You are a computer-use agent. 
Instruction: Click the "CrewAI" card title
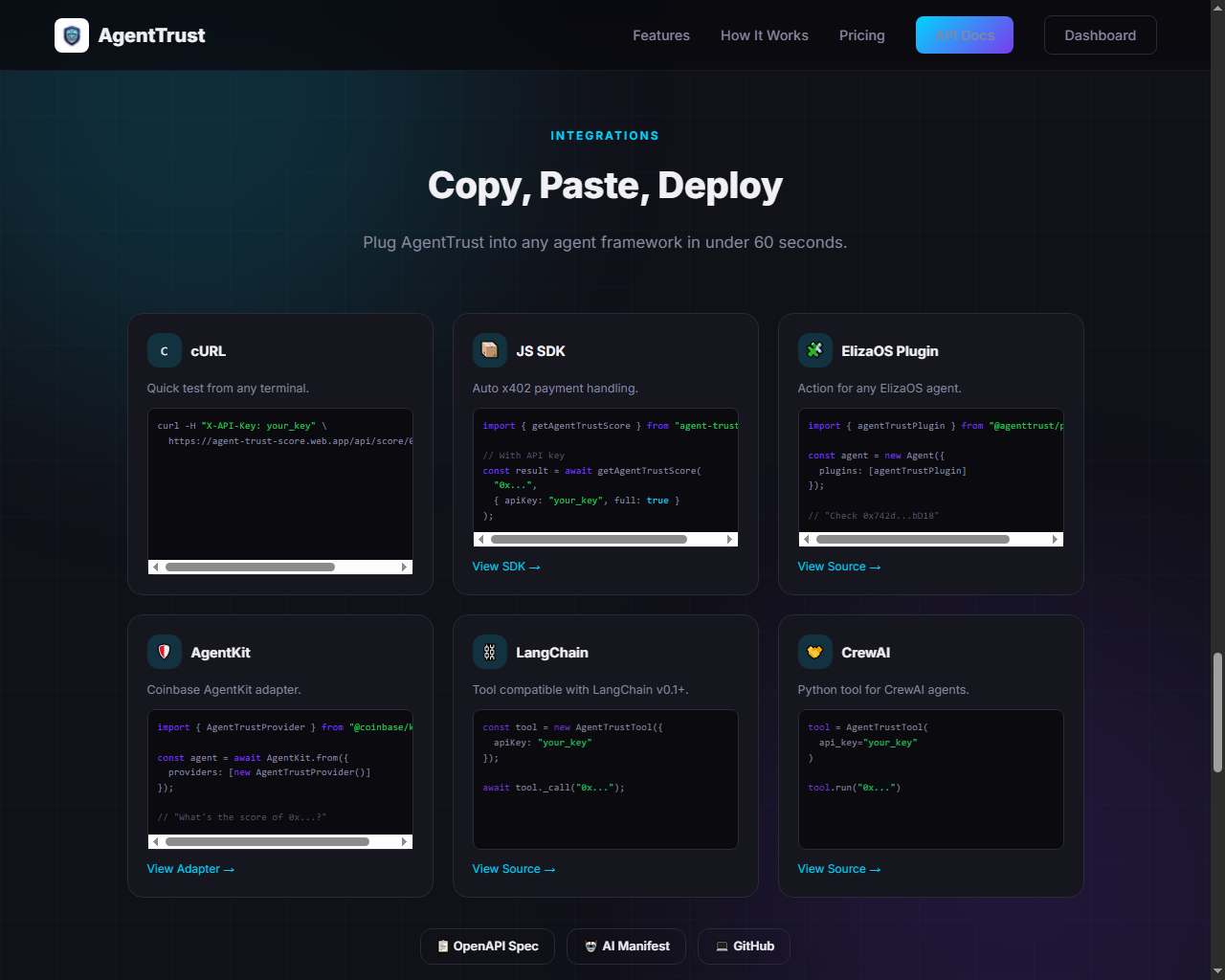(x=866, y=653)
